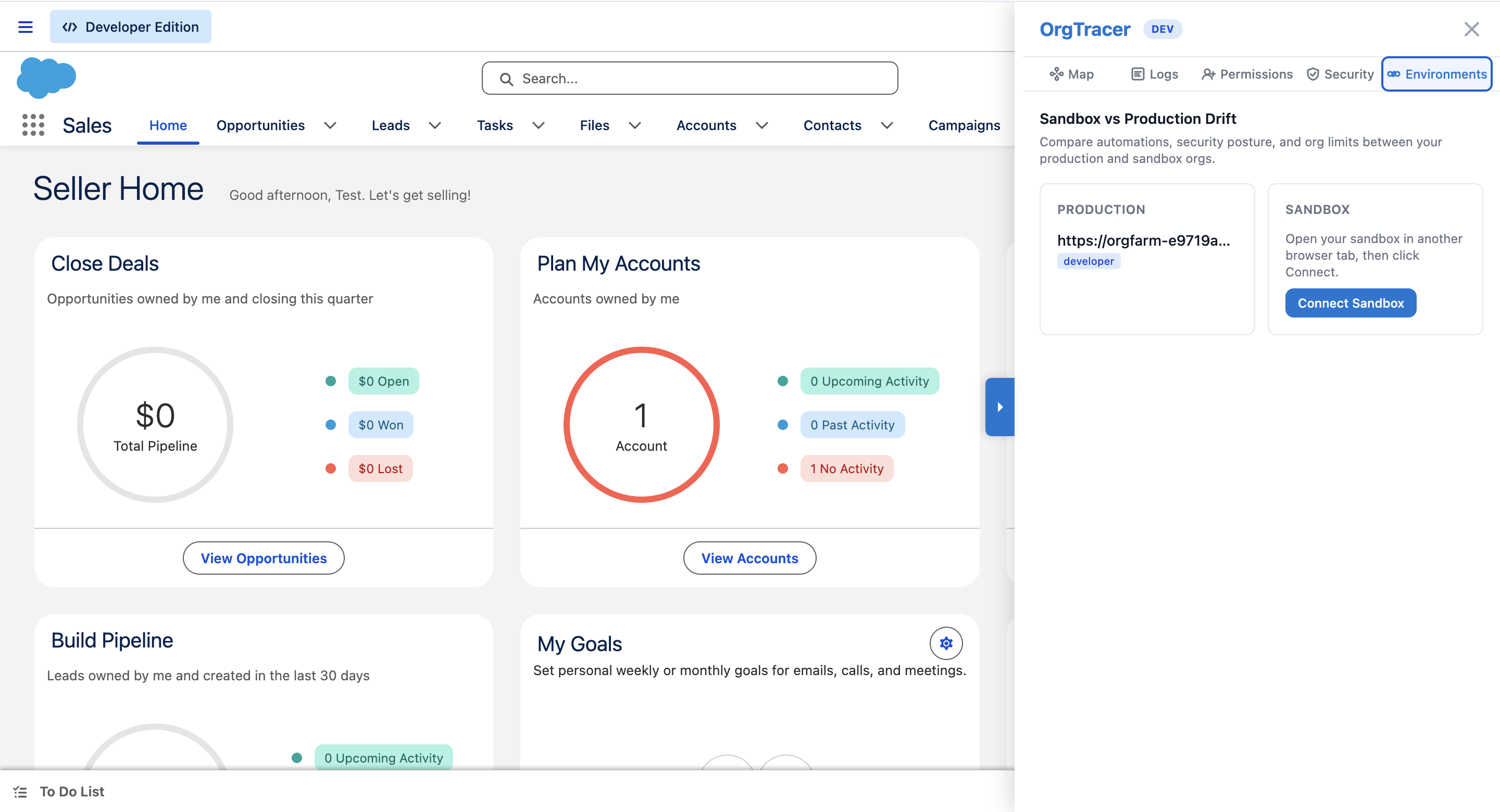Click the Permissions tab icon
The width and height of the screenshot is (1500, 812).
[1208, 74]
